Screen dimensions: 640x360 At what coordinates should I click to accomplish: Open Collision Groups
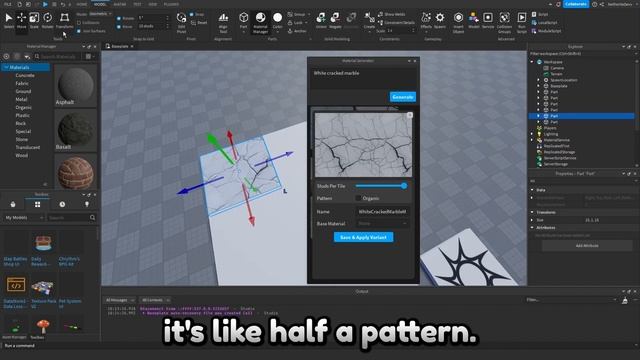(x=504, y=22)
